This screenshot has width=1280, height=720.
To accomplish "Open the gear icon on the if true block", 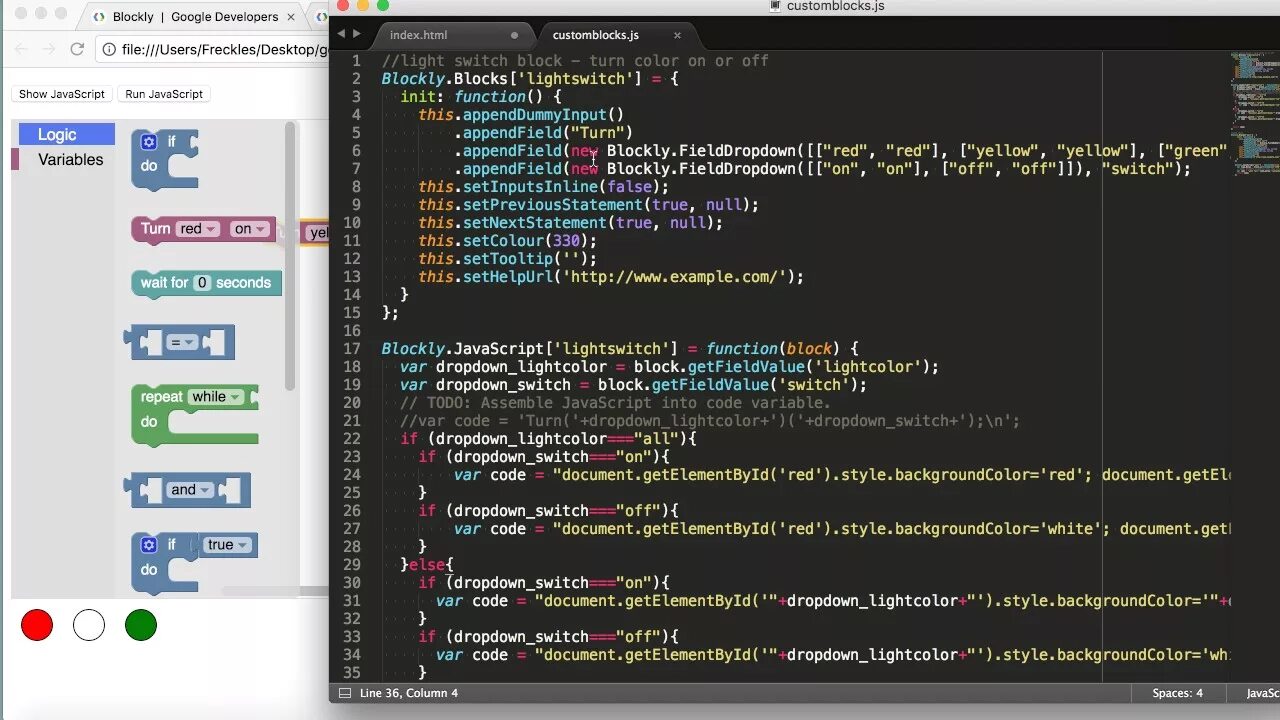I will pos(149,545).
